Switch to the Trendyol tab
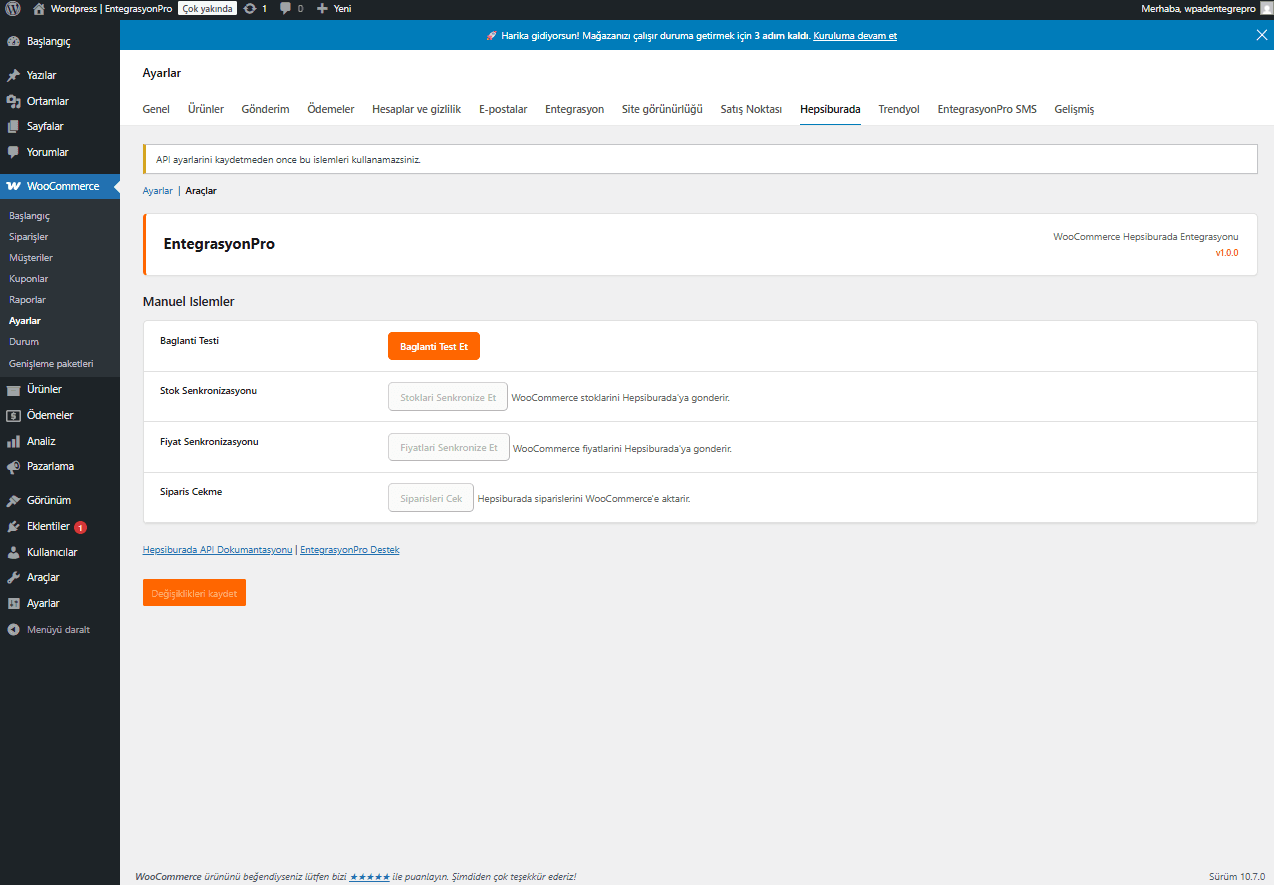This screenshot has height=885, width=1274. pos(899,109)
